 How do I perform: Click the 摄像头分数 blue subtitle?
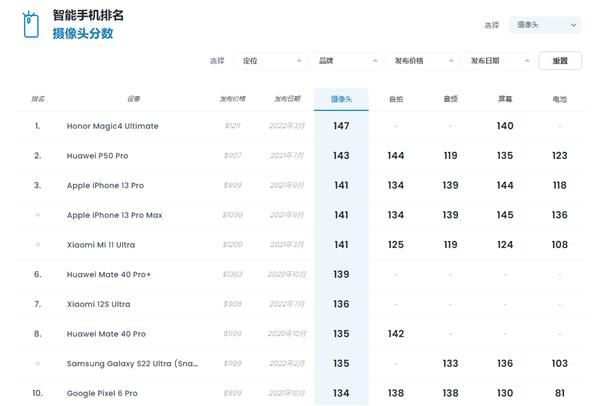(83, 33)
